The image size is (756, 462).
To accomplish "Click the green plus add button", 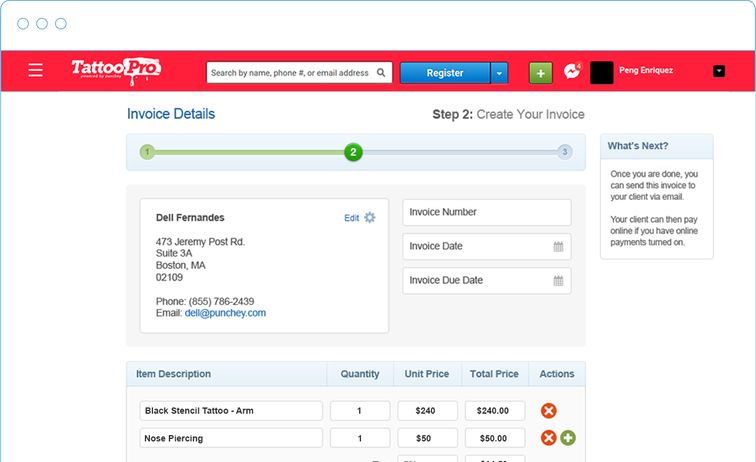I will (540, 73).
